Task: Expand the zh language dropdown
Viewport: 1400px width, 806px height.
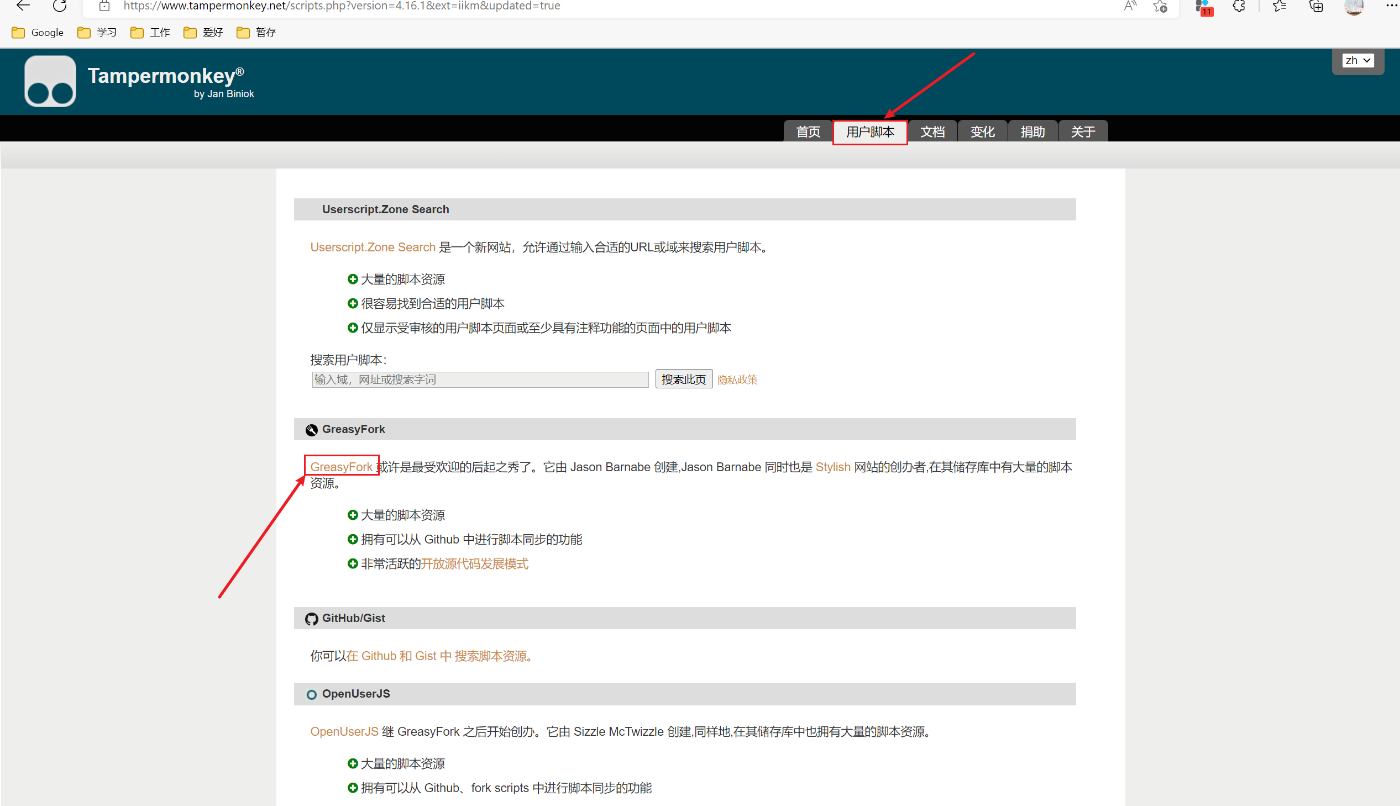Action: (1358, 60)
